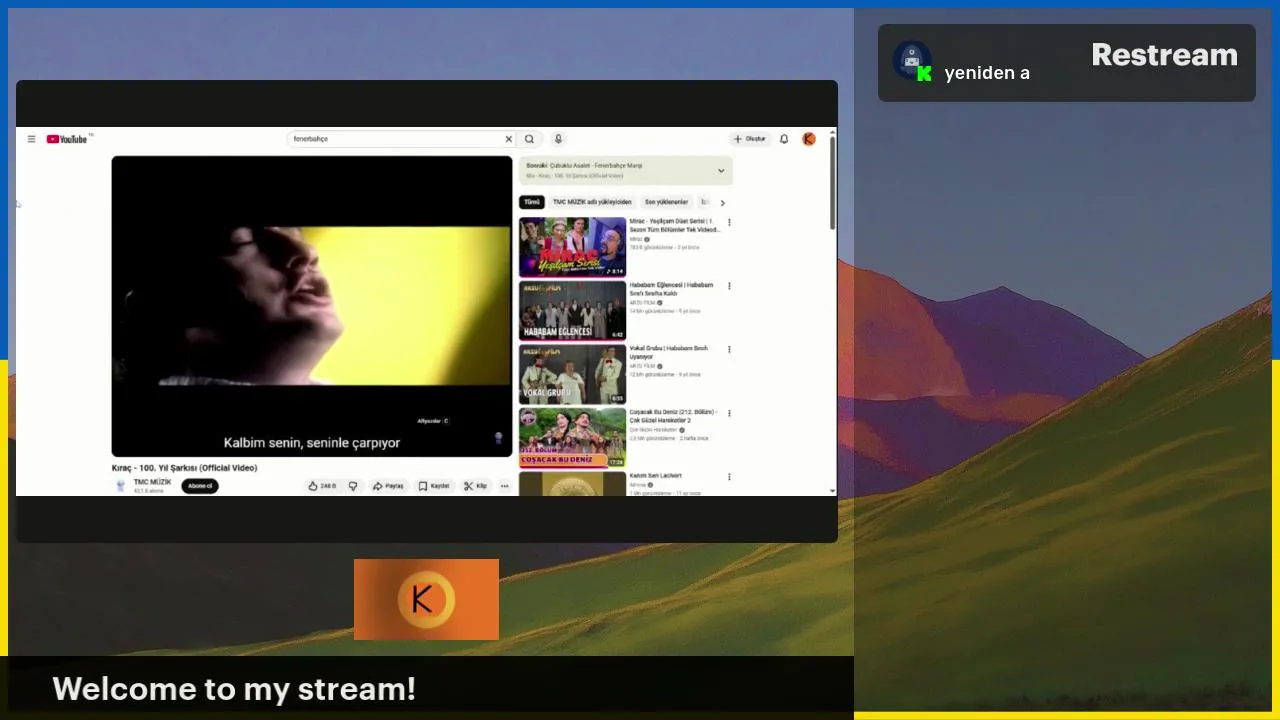Open the 'Coşacak Bu Deniz (212. Bölüm)' title

point(674,416)
